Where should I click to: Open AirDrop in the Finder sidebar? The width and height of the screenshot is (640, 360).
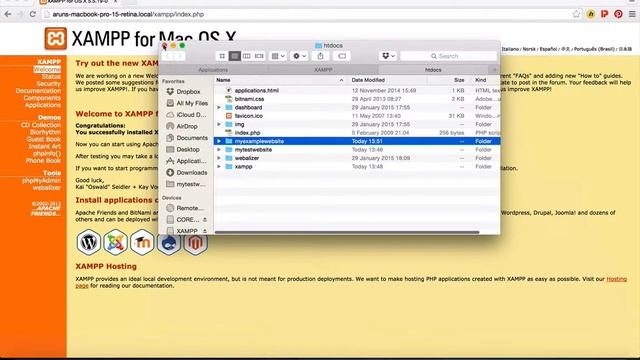[x=182, y=127]
